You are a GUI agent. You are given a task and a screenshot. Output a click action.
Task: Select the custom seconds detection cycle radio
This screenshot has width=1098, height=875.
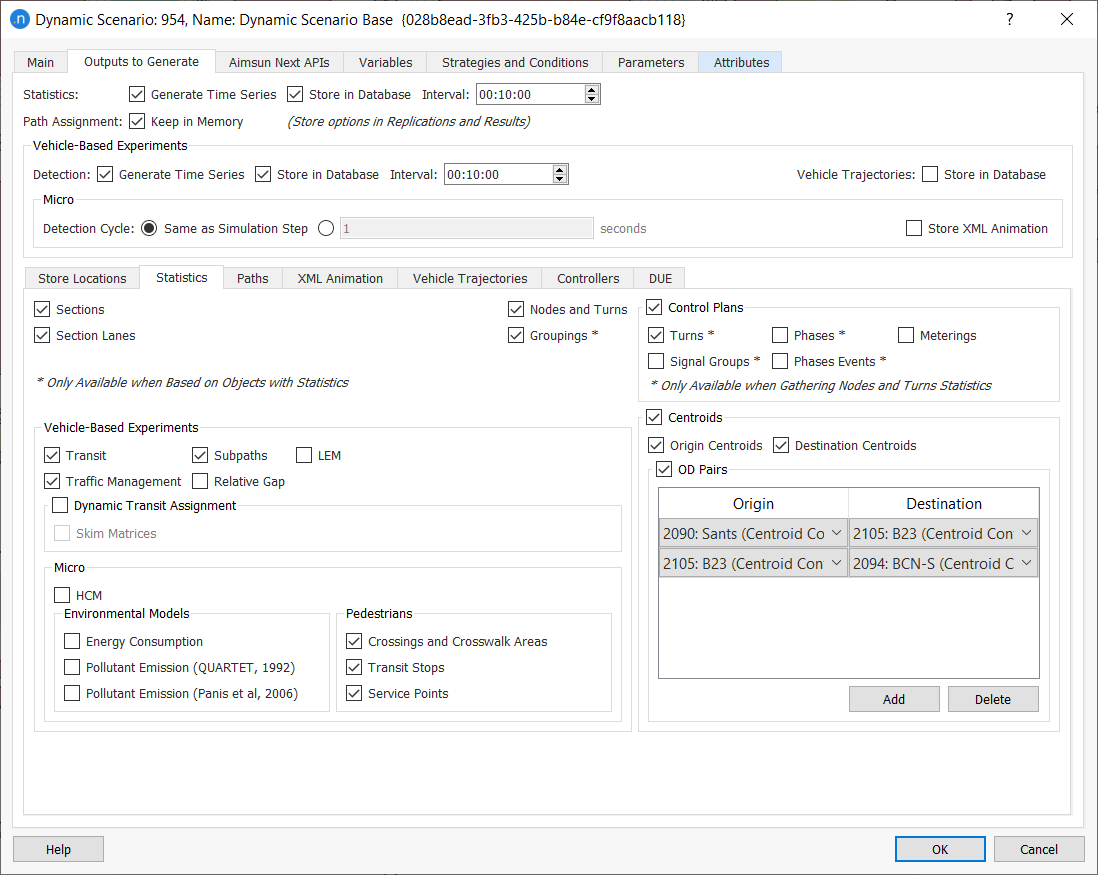pos(326,229)
